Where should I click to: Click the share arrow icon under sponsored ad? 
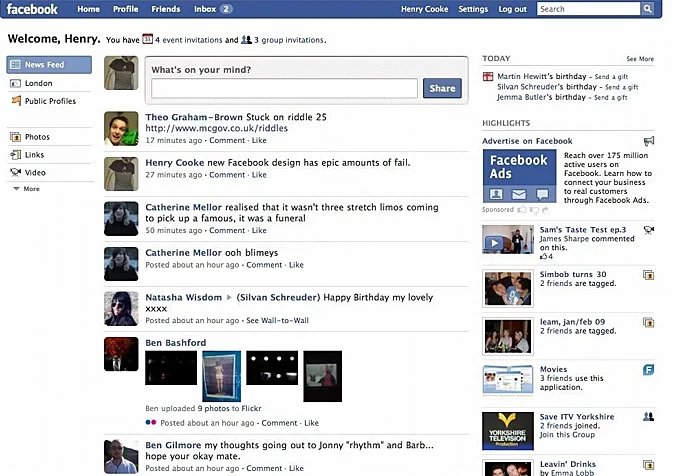[545, 210]
